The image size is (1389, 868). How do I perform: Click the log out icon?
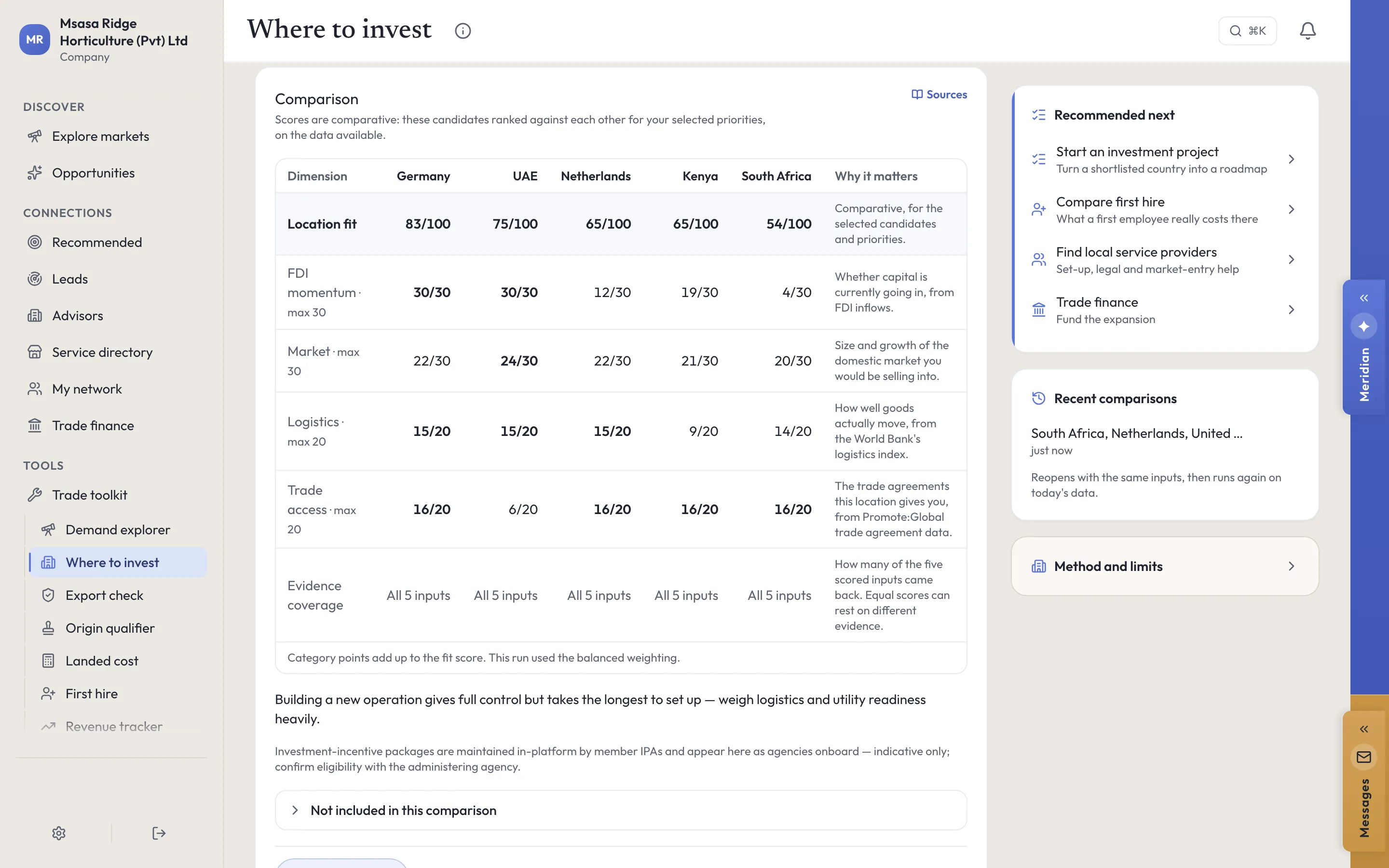click(x=159, y=833)
